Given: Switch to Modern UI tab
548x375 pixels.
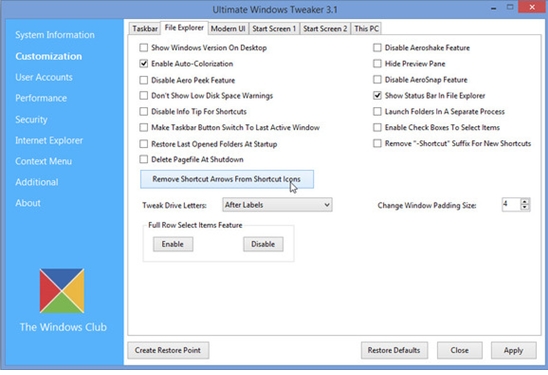Looking at the screenshot, I should coord(228,29).
